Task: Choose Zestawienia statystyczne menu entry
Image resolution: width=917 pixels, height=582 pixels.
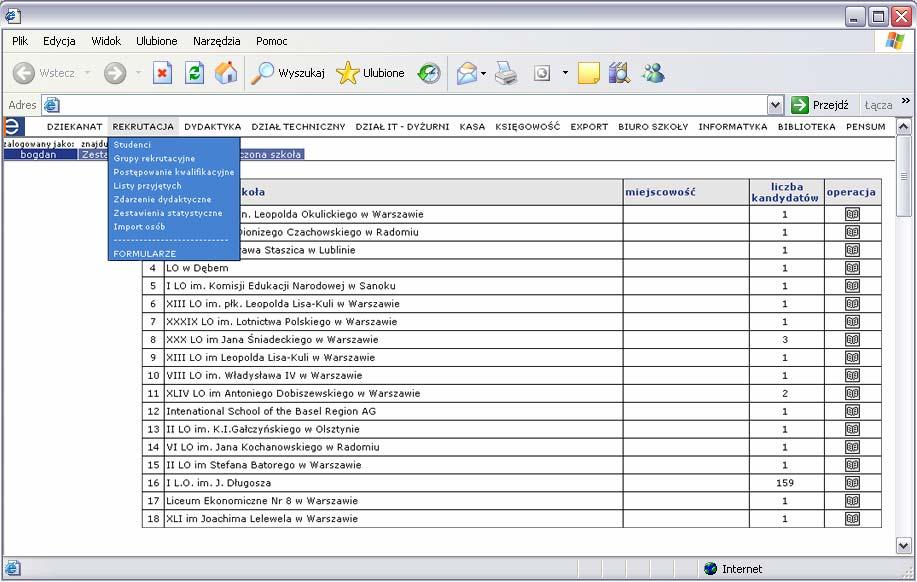Action: pyautogui.click(x=168, y=213)
